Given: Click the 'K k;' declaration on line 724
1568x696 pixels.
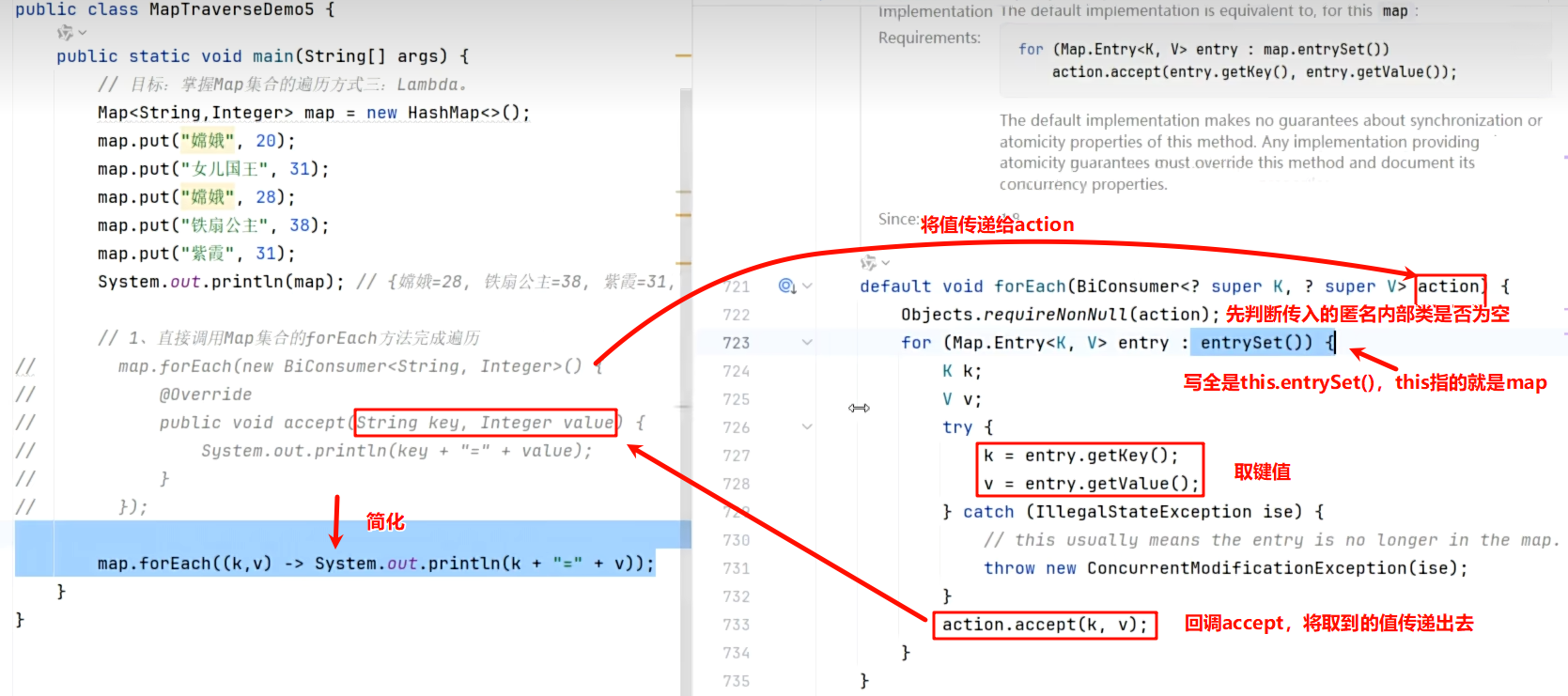Looking at the screenshot, I should click(962, 371).
